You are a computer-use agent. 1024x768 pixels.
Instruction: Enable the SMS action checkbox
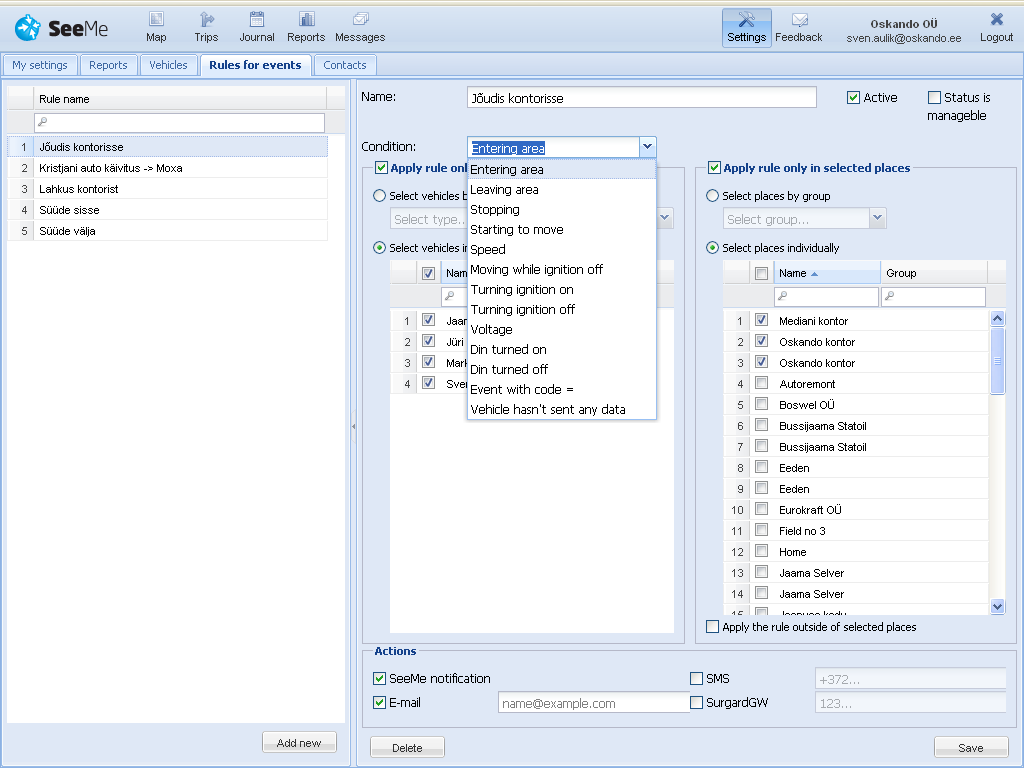point(697,679)
